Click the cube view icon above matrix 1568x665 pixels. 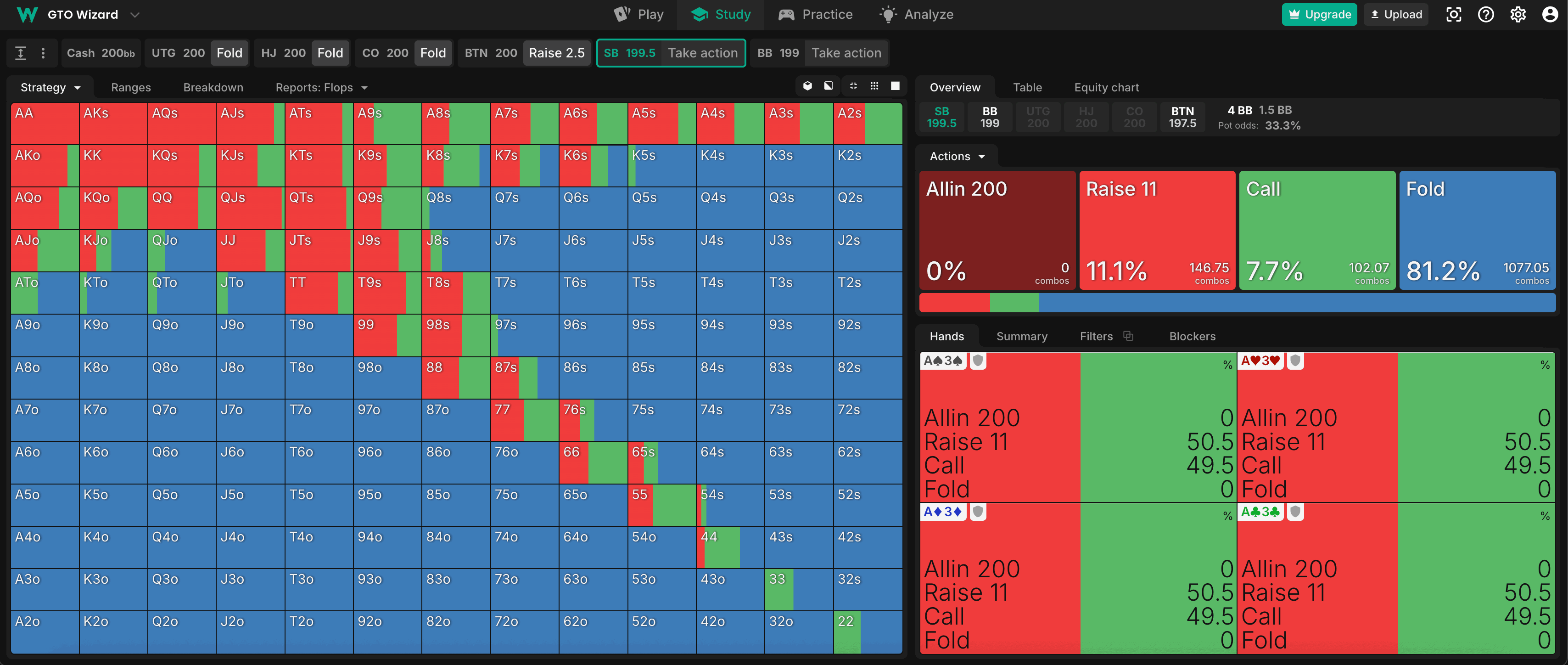[807, 86]
